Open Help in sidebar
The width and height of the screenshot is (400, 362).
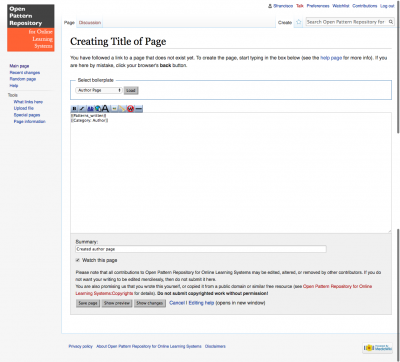[x=14, y=86]
